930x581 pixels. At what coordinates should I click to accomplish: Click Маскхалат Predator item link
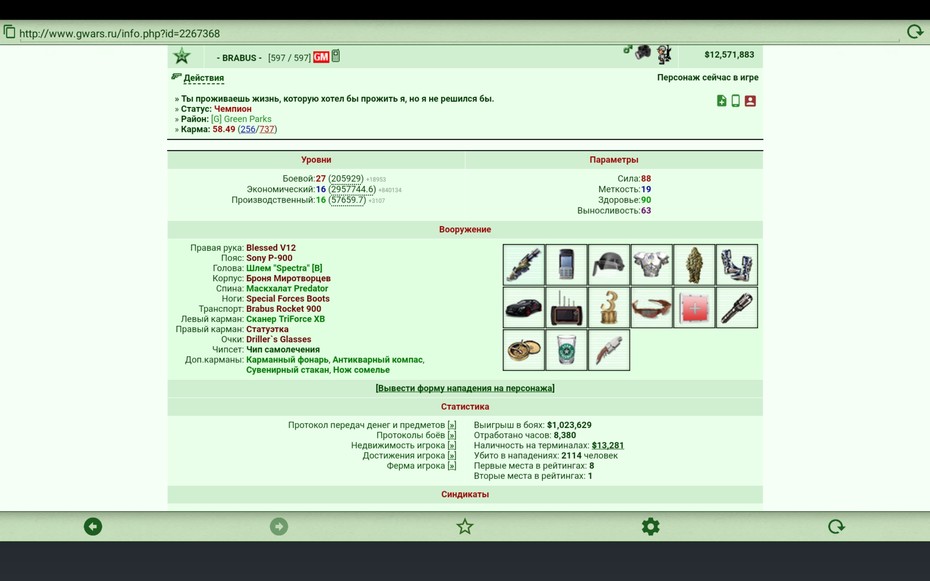(287, 288)
